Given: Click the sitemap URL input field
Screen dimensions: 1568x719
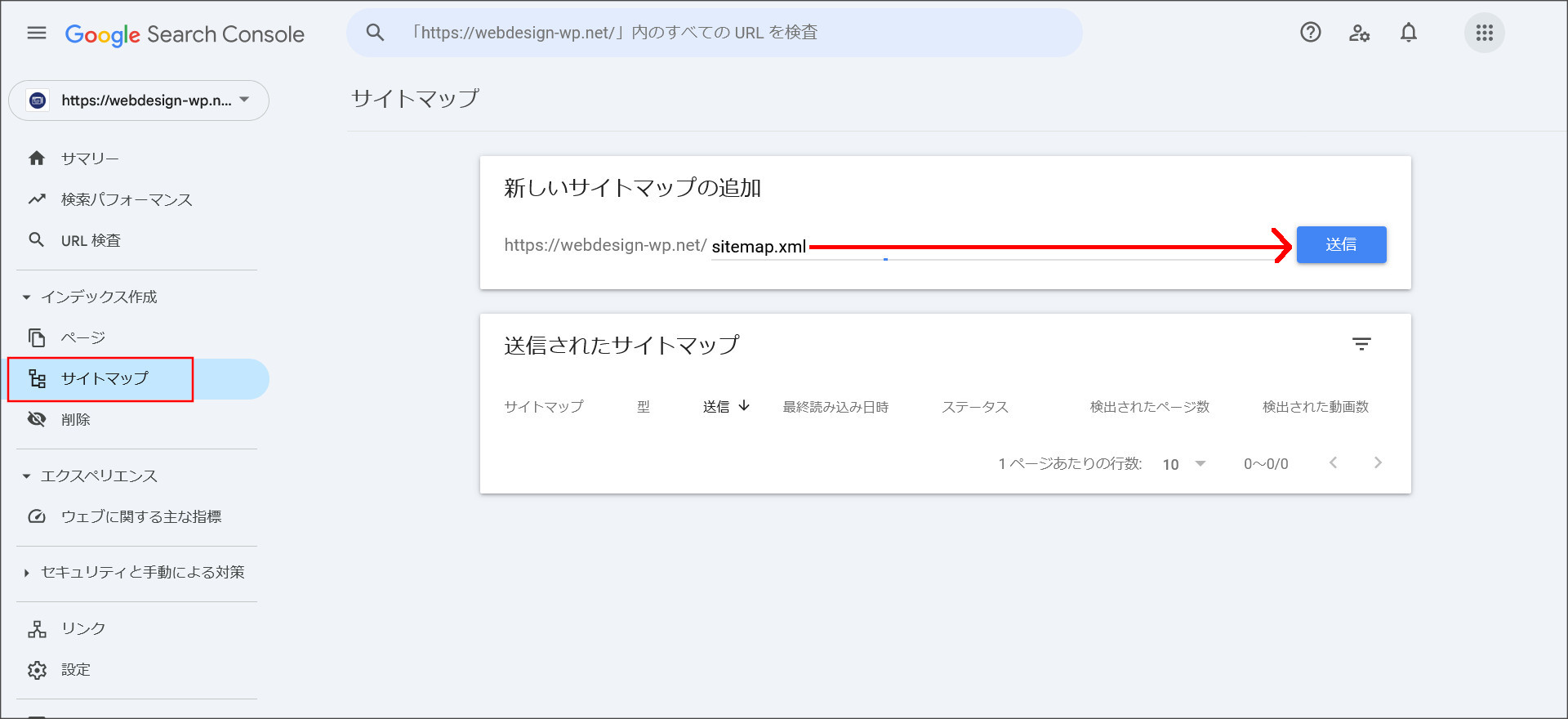Looking at the screenshot, I should [996, 246].
